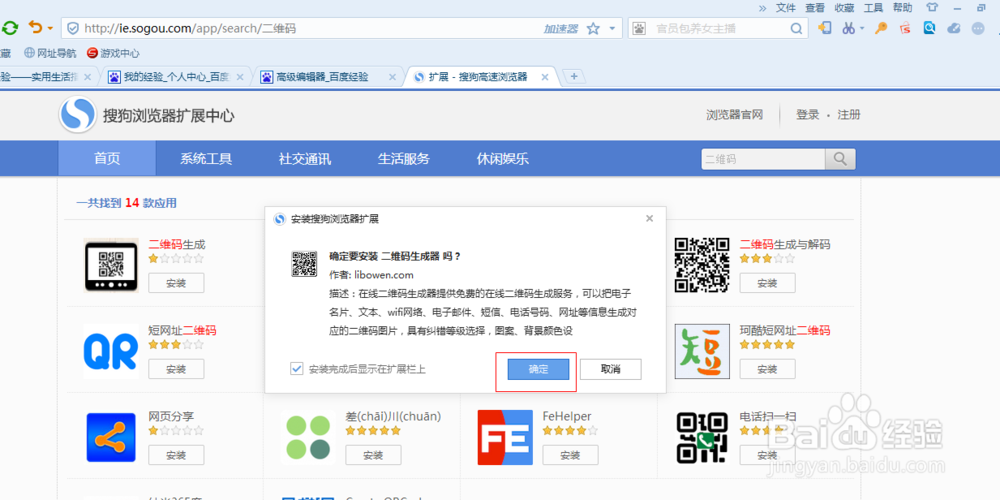Image resolution: width=1000 pixels, height=500 pixels.
Task: Open 休闲娱乐 category
Action: click(503, 159)
